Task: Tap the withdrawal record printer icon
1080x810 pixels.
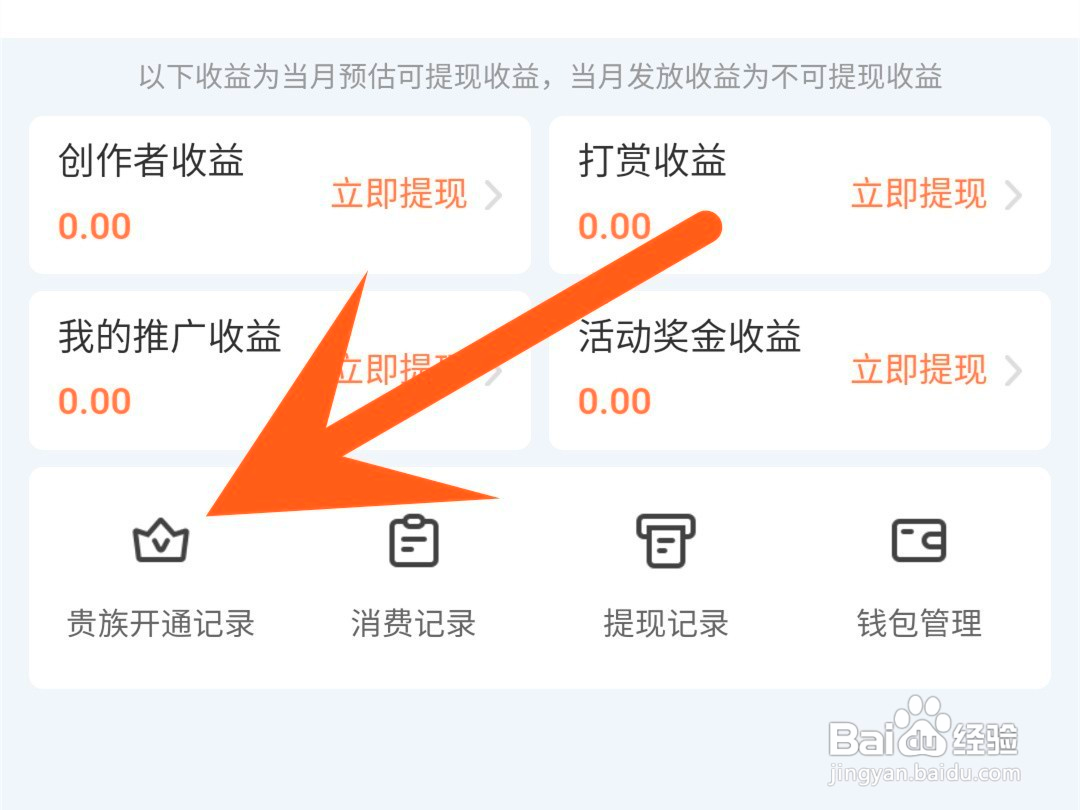Action: click(x=665, y=541)
